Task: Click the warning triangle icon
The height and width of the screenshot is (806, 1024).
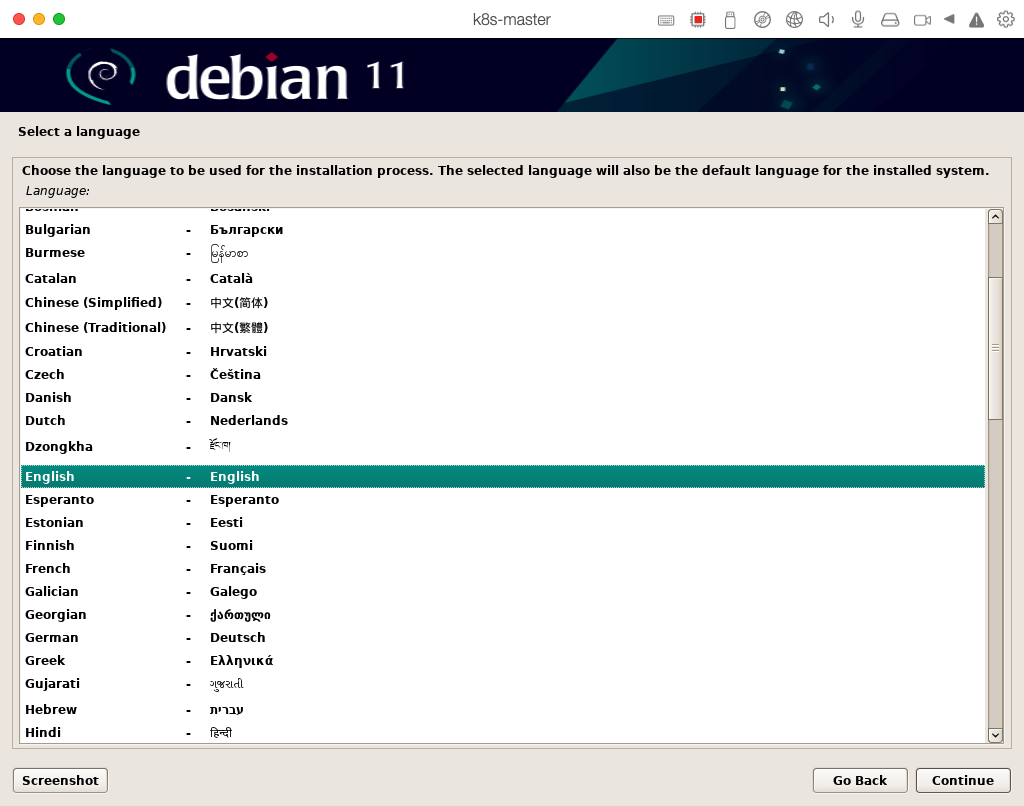Action: [976, 20]
